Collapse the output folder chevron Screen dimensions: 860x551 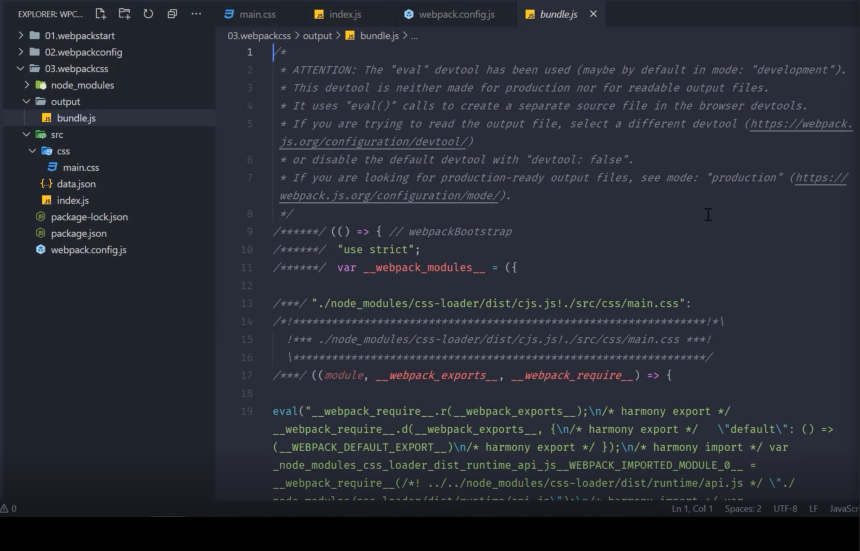(x=26, y=101)
